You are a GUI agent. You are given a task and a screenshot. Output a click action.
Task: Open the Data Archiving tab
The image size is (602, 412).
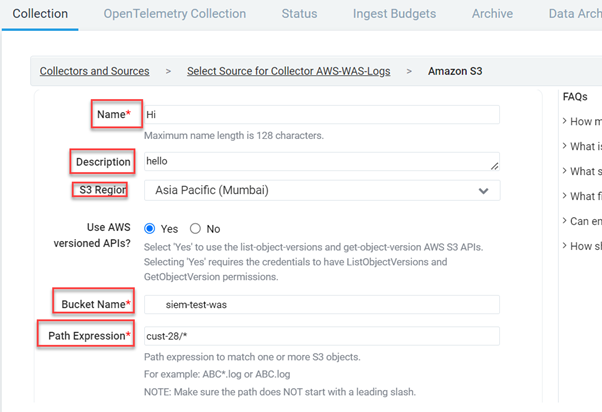pyautogui.click(x=575, y=14)
